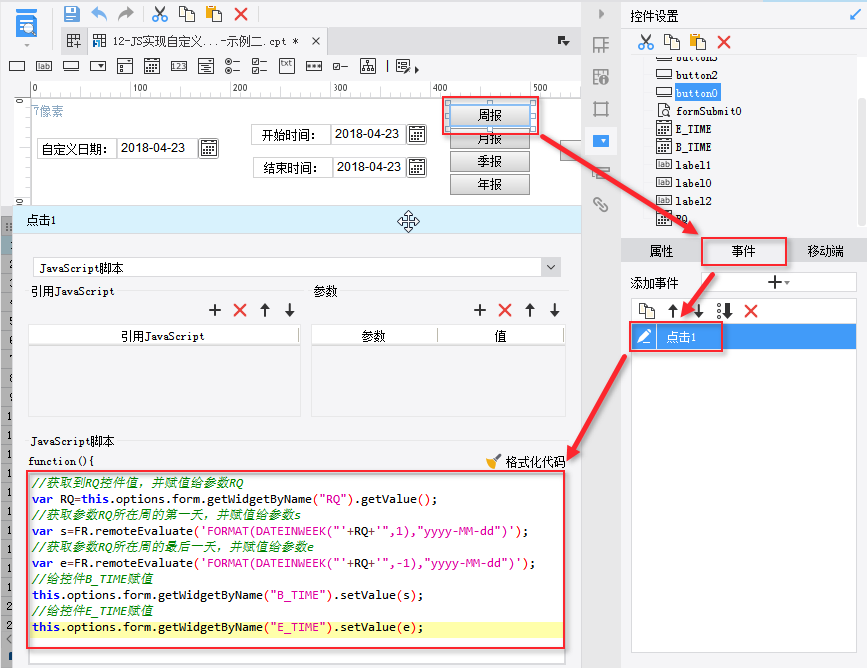The width and height of the screenshot is (867, 668).
Task: Click the pencil edit icon beside 点击1
Action: pyautogui.click(x=645, y=337)
